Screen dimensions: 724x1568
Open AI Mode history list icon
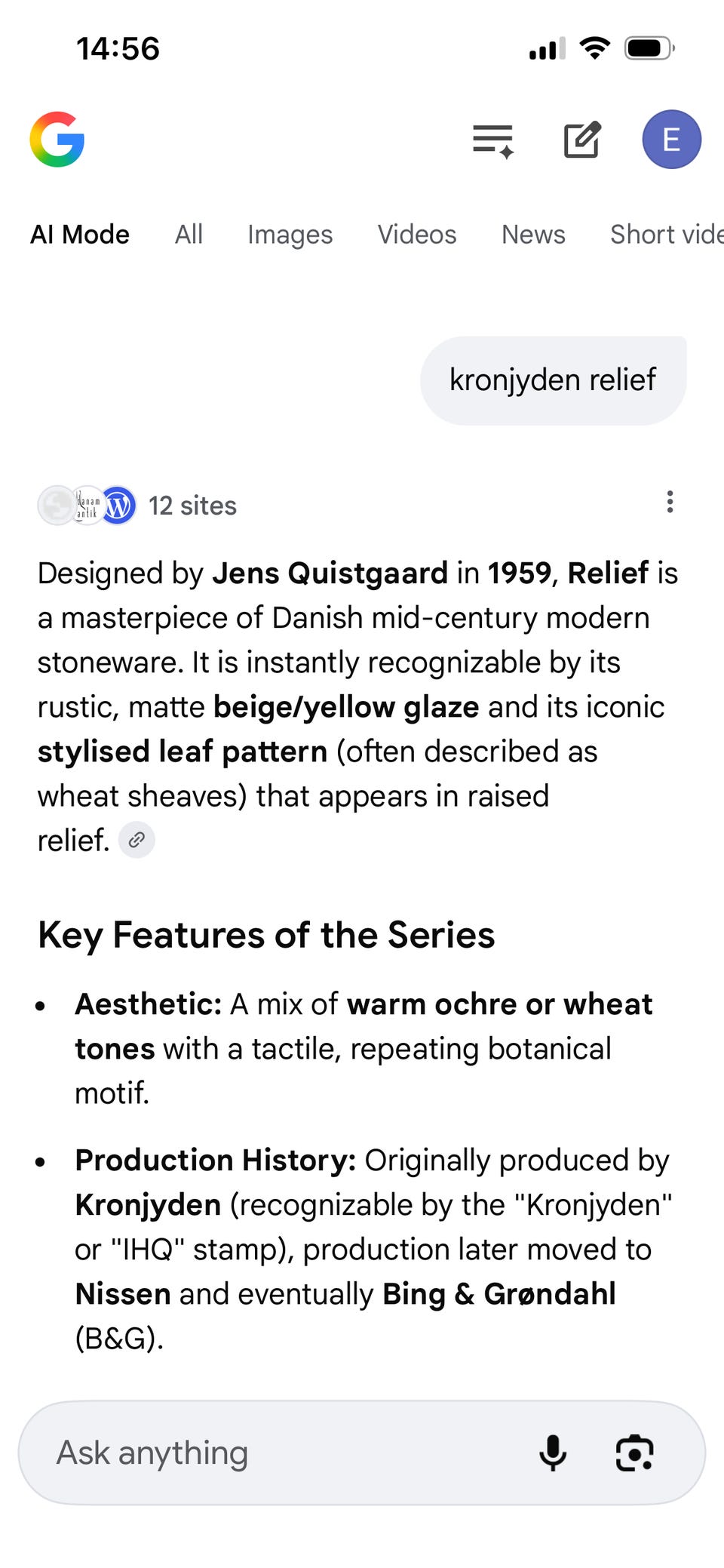coord(493,141)
